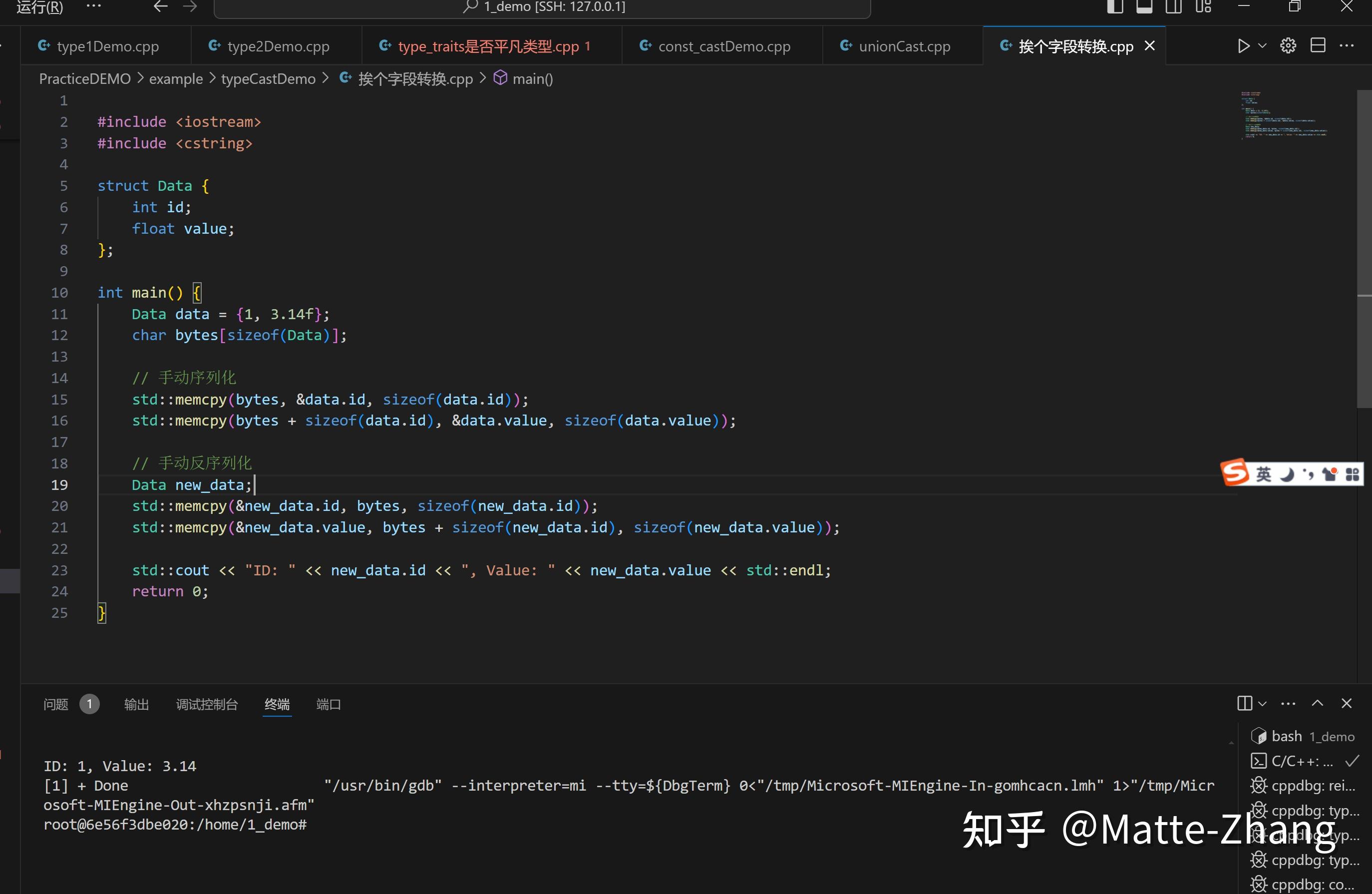Toggle the secondary sidebar visibility
Viewport: 1372px width, 894px height.
coord(1174,7)
